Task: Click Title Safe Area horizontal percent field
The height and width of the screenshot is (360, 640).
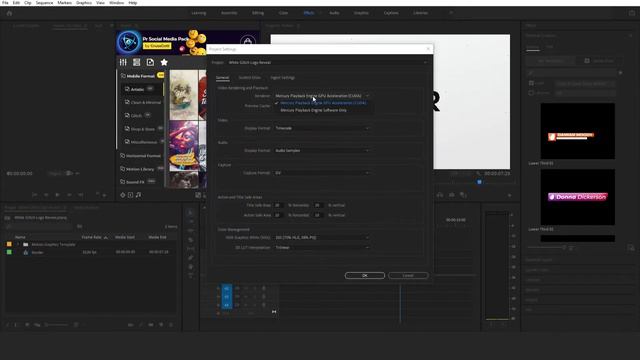Action: click(x=278, y=205)
